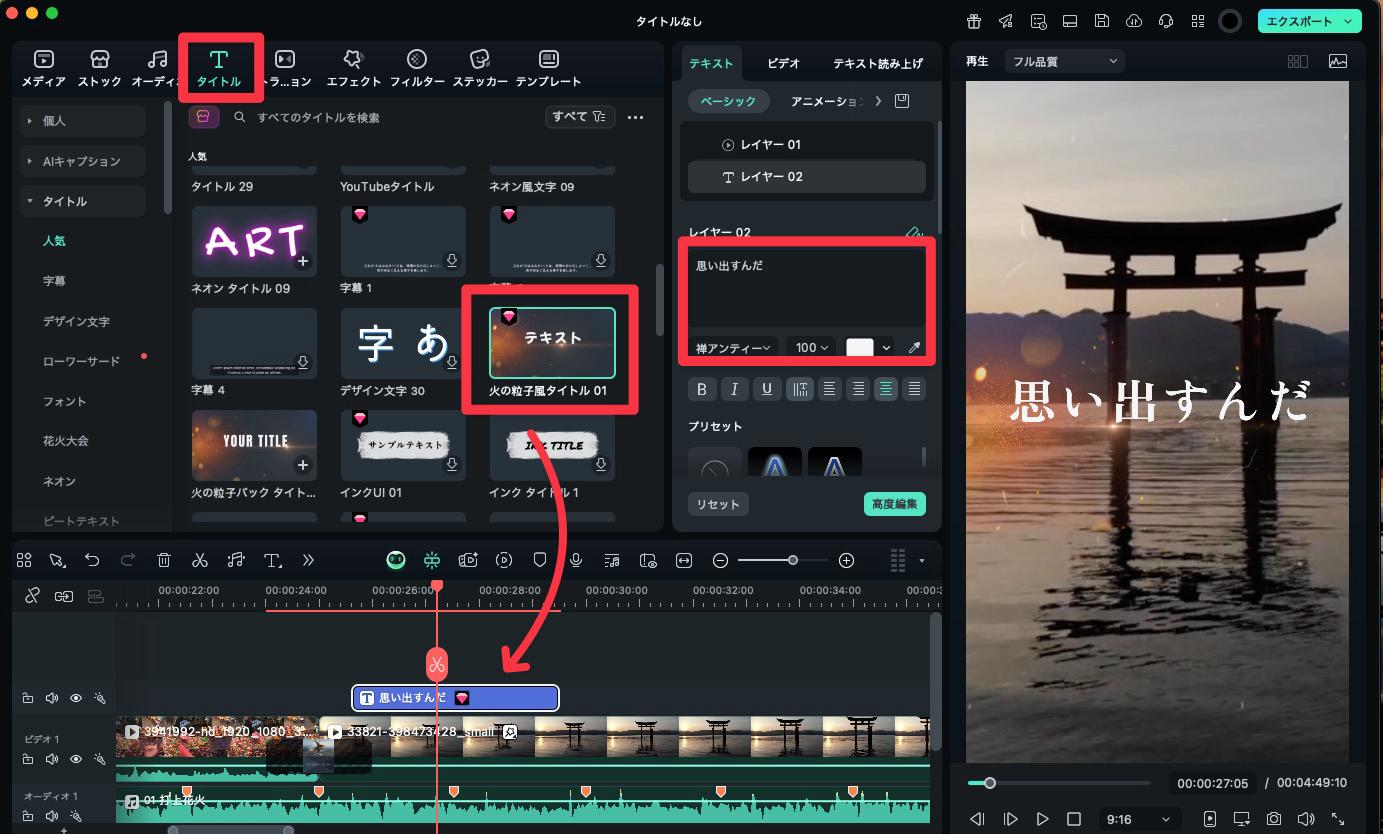
Task: Switch to the タイトル titles tab
Action: (219, 68)
